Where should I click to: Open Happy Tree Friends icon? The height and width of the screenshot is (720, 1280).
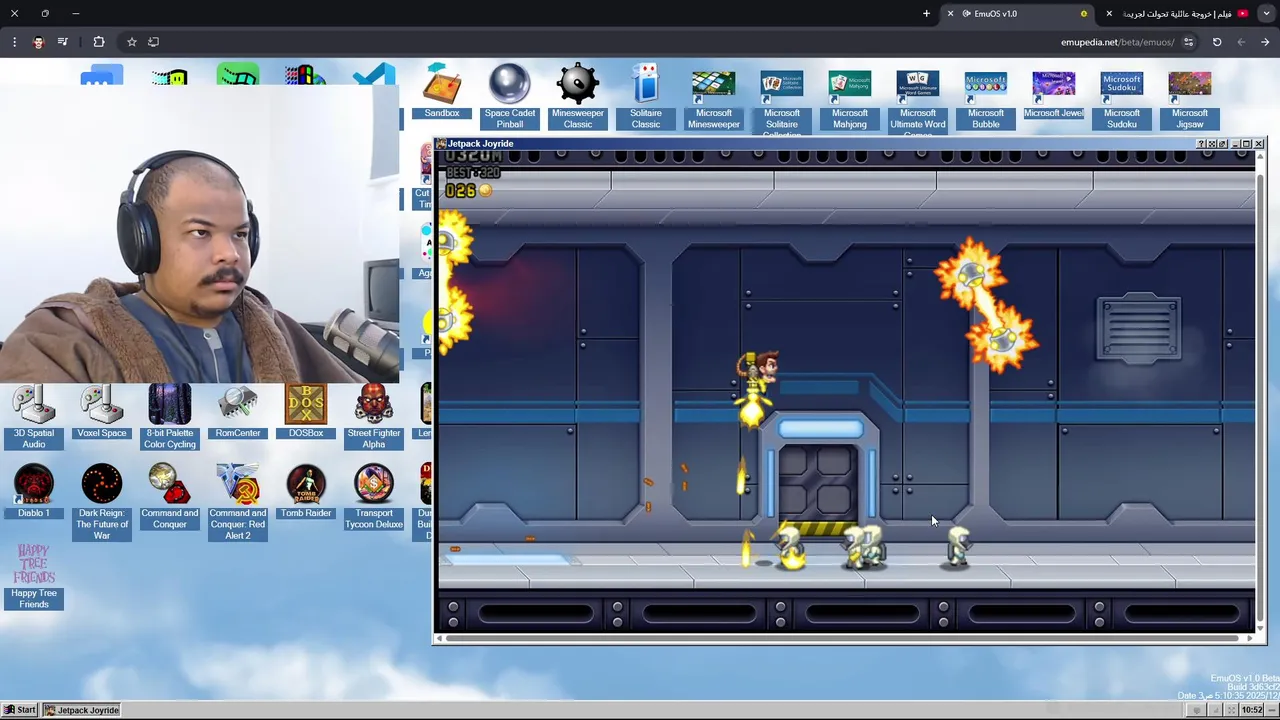(x=34, y=577)
